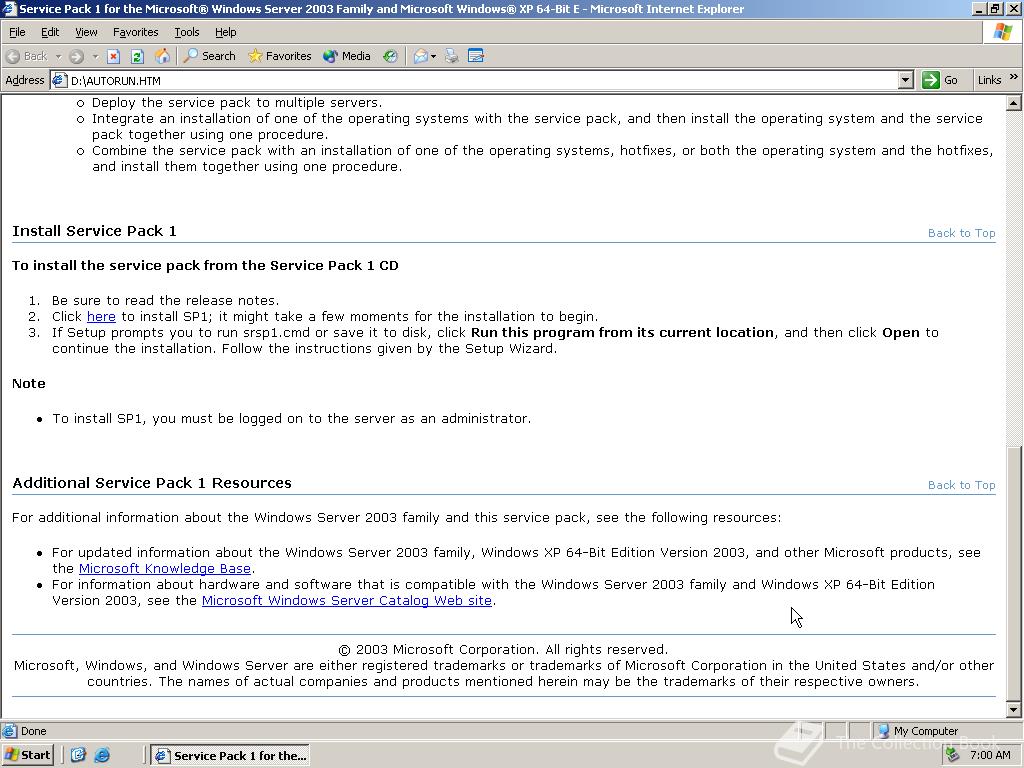Click the page icon in address bar
Image resolution: width=1024 pixels, height=768 pixels.
(59, 80)
